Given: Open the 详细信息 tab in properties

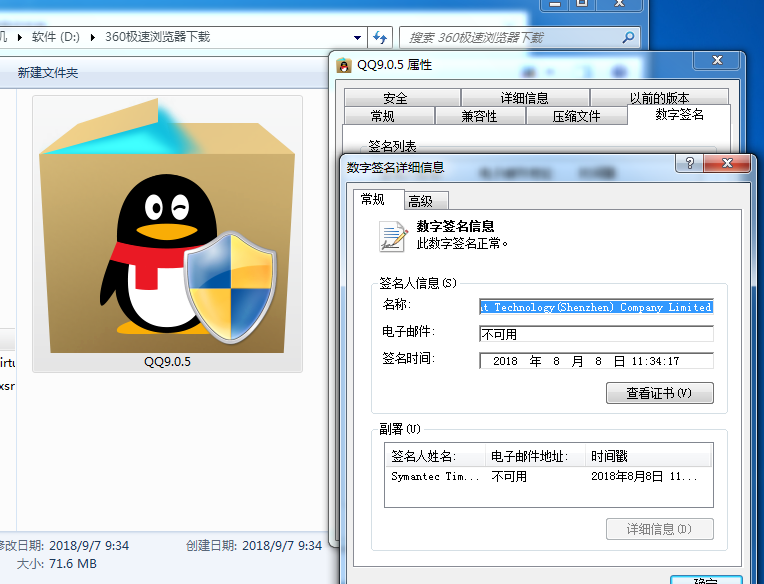Looking at the screenshot, I should point(524,98).
